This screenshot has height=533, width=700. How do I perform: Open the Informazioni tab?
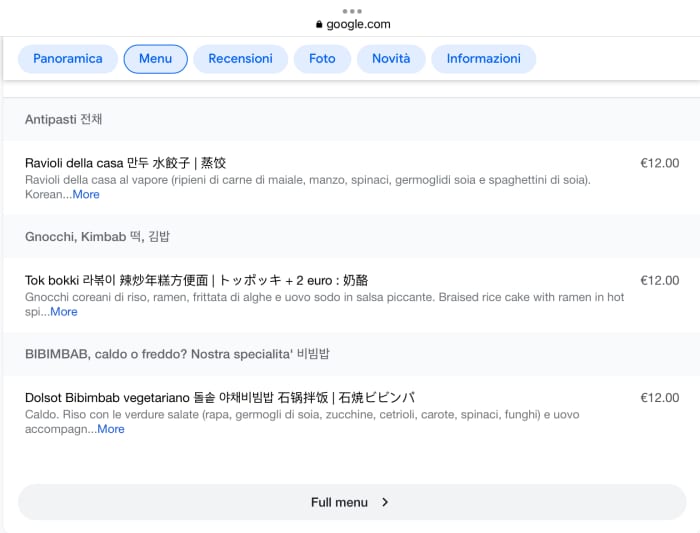click(x=483, y=59)
